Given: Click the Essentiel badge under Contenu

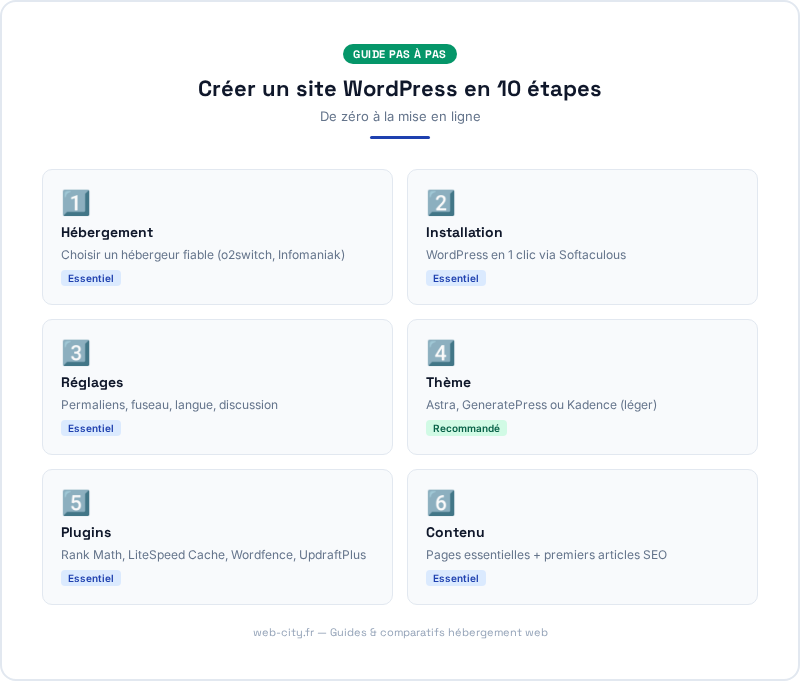Looking at the screenshot, I should [456, 578].
